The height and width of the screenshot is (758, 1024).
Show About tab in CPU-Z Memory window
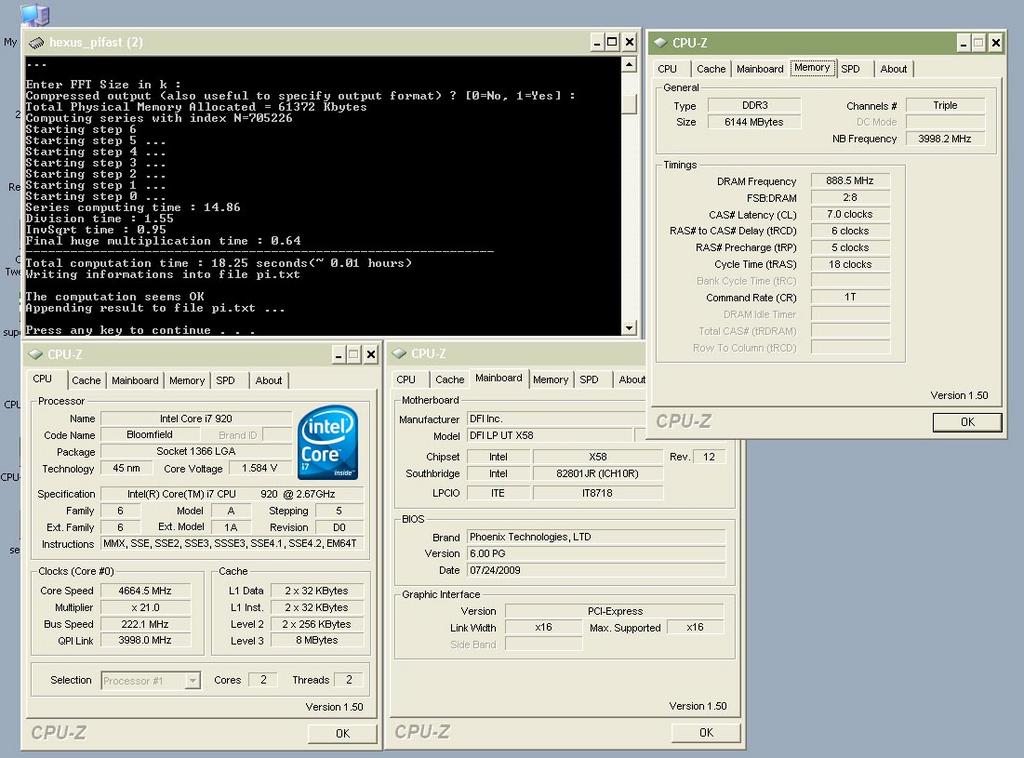click(893, 69)
